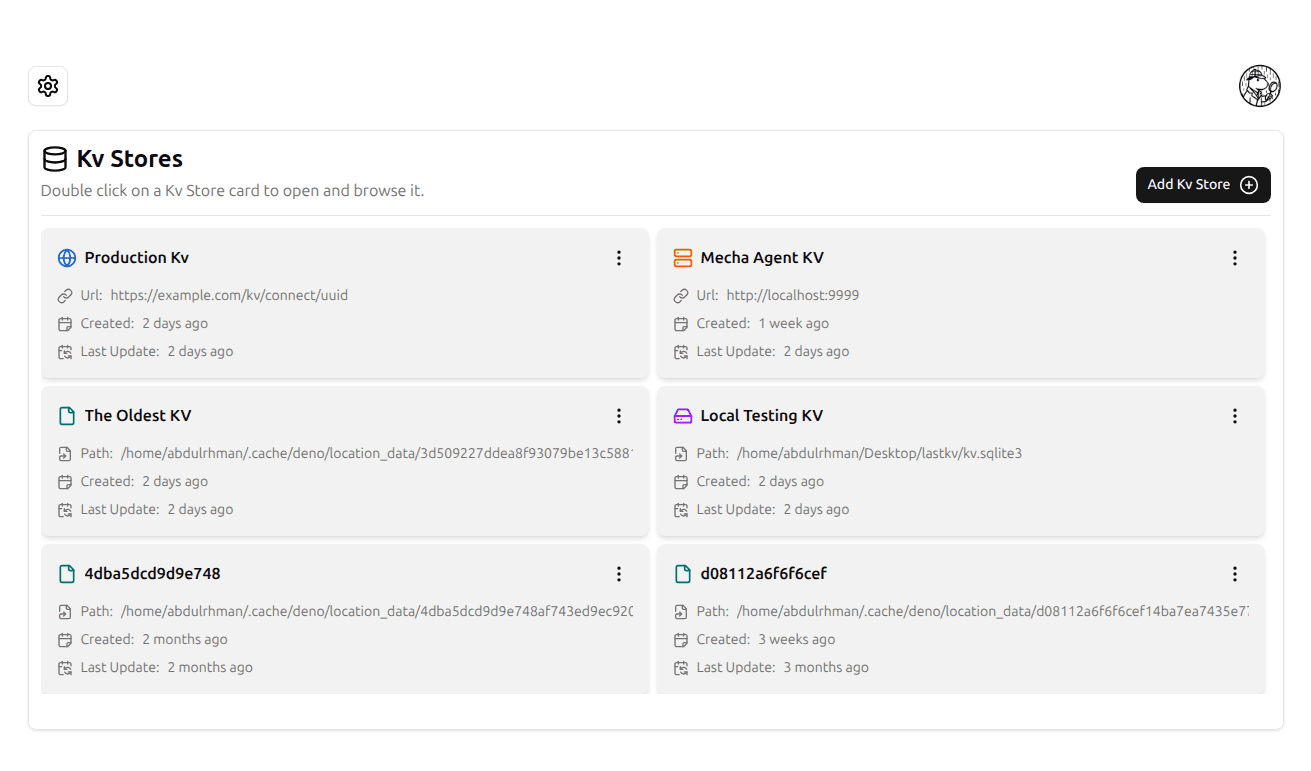Click the purple drive icon for Local Testing KV
Viewport: 1311px width, 771px height.
[683, 416]
